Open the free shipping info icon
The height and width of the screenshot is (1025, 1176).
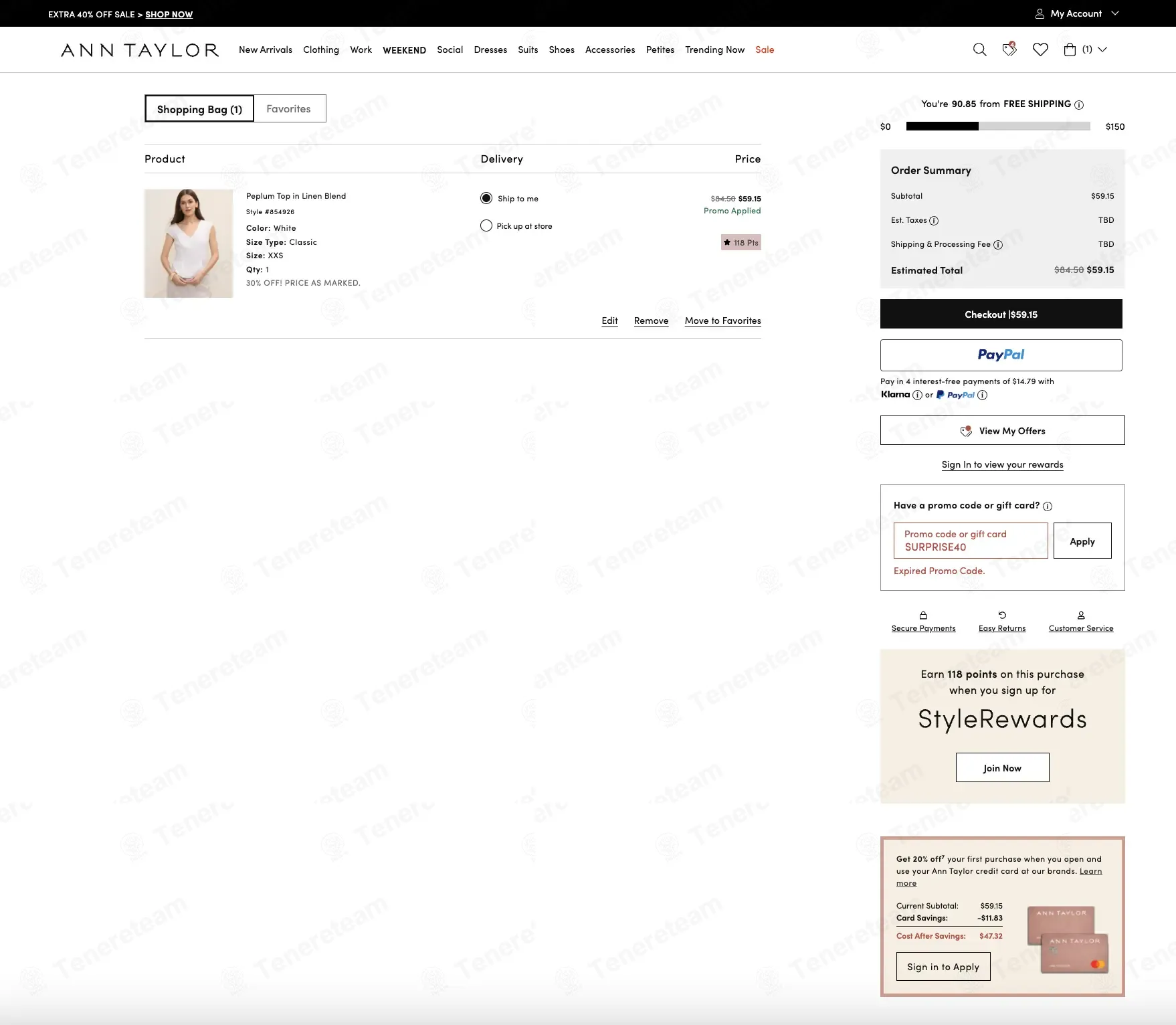pyautogui.click(x=1079, y=104)
